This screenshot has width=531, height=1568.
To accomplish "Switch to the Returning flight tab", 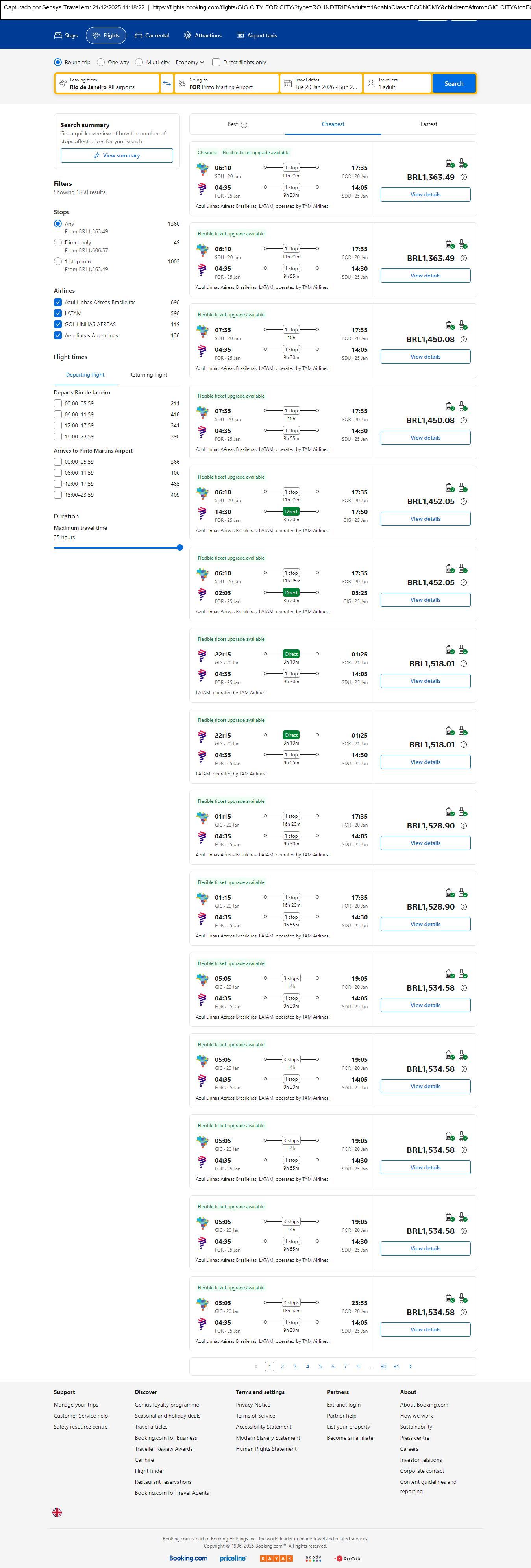I will pos(148,375).
